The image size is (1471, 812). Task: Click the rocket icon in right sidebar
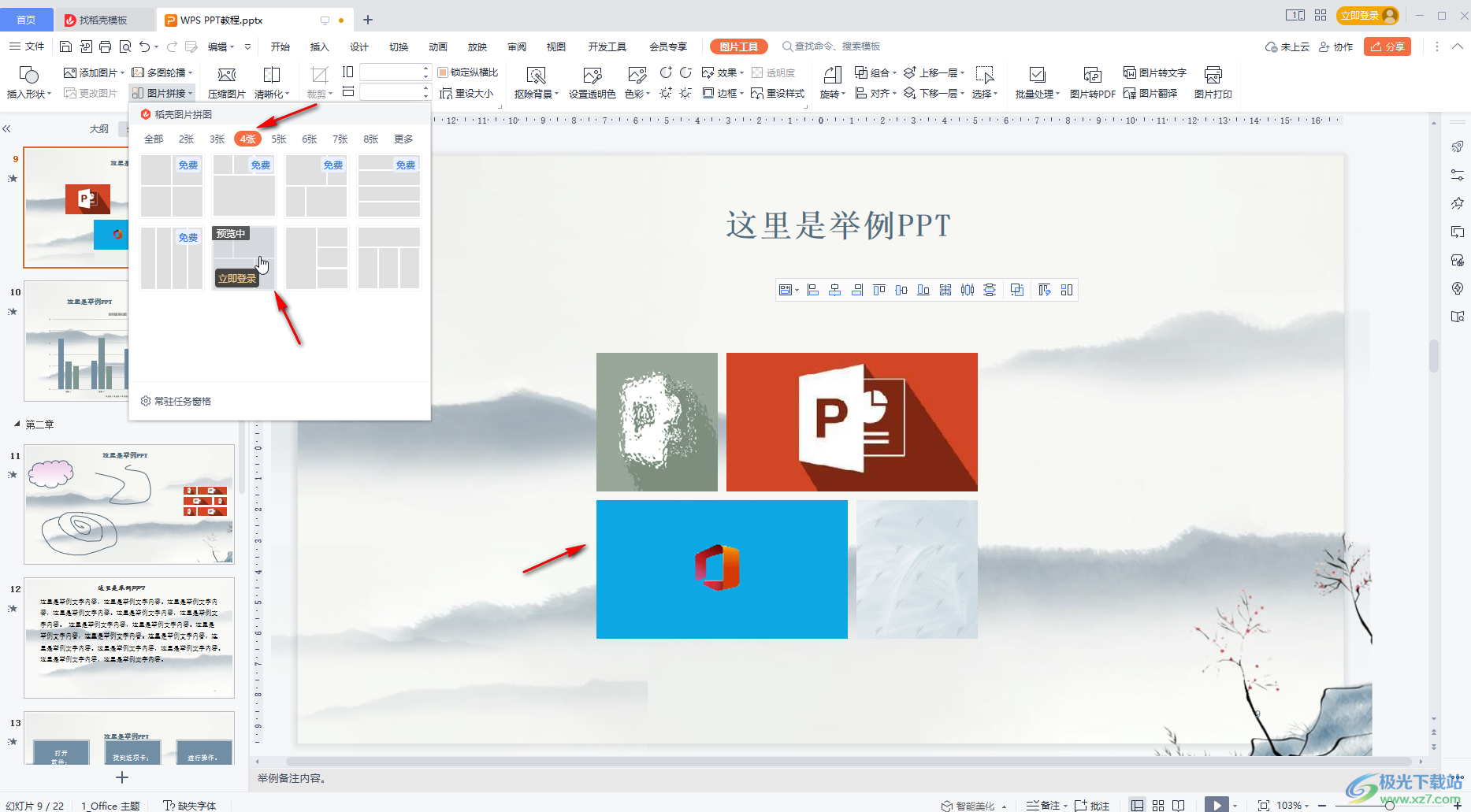click(1458, 146)
